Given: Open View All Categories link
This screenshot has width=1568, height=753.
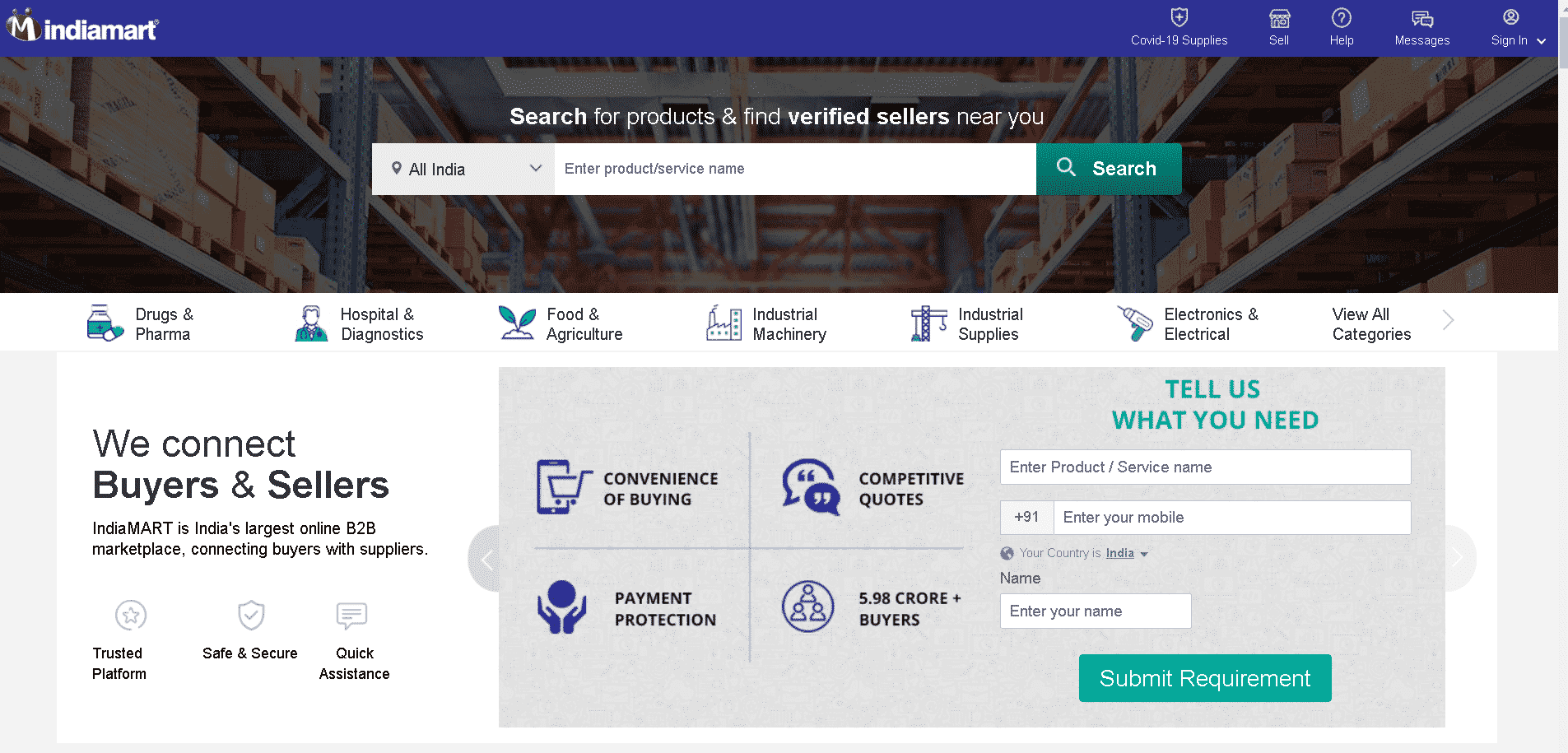Looking at the screenshot, I should pos(1371,323).
